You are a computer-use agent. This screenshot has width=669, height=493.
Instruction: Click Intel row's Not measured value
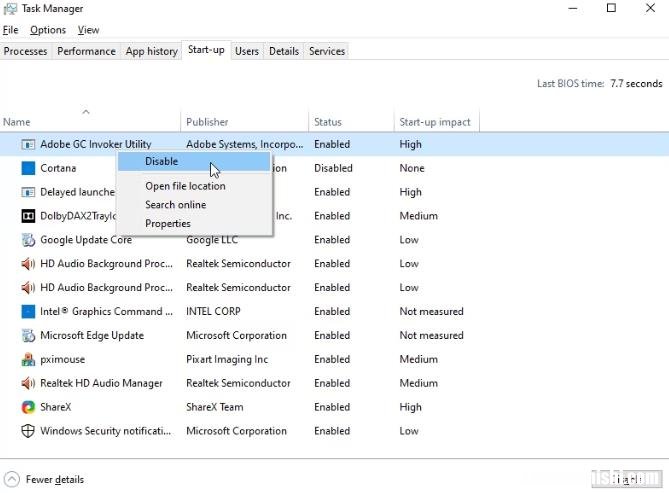point(431,312)
